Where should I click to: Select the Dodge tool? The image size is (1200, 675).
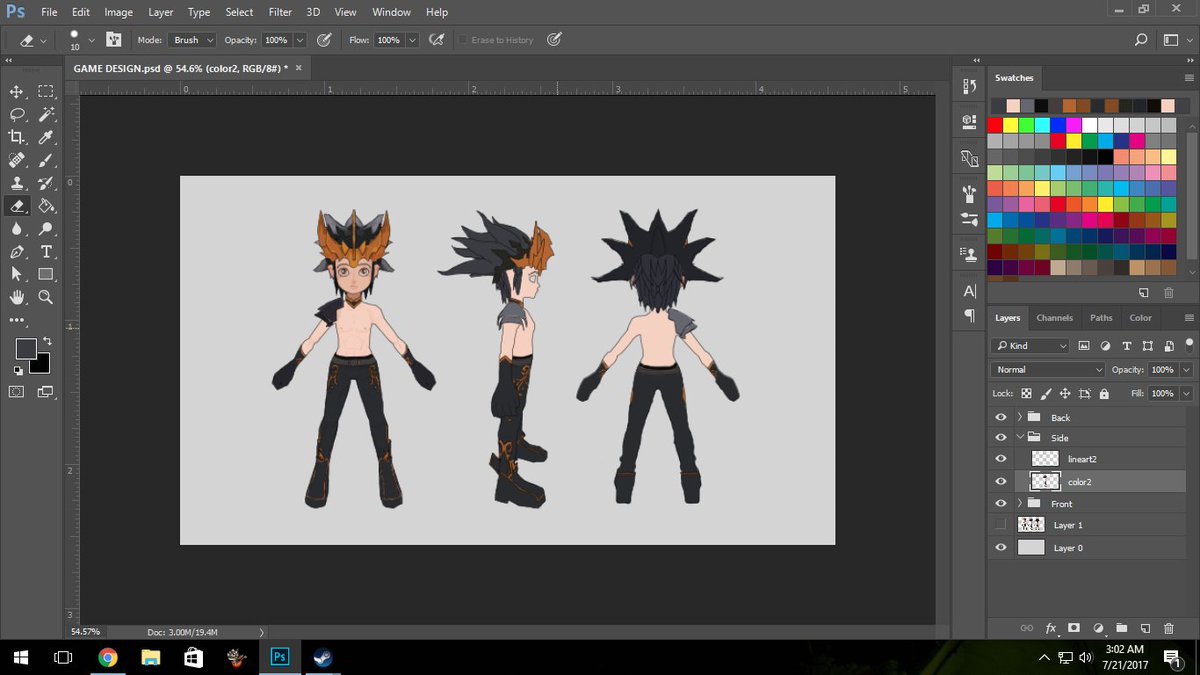[x=45, y=229]
